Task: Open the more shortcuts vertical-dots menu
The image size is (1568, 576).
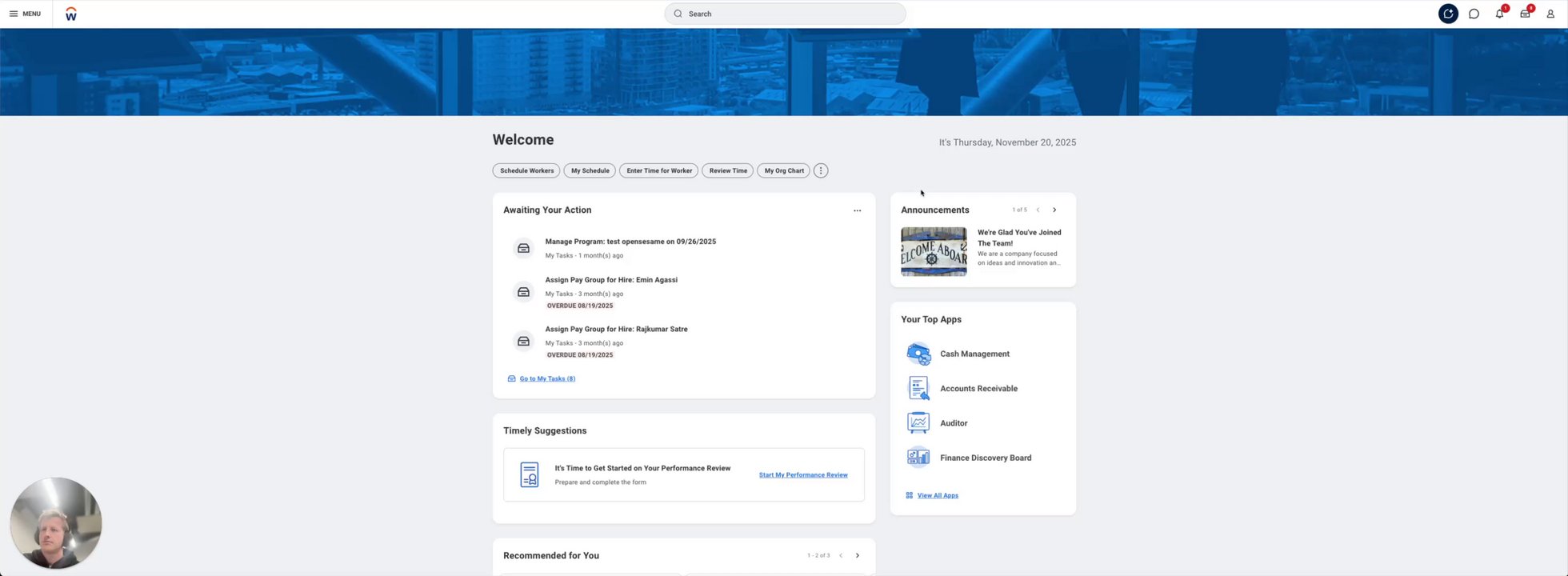Action: pyautogui.click(x=821, y=170)
